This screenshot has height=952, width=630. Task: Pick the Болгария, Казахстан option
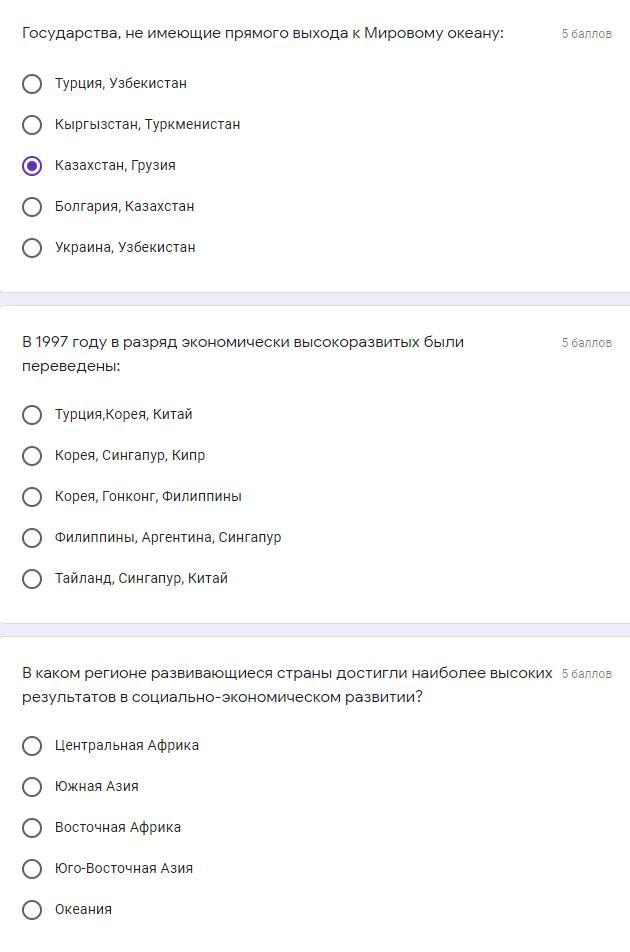[32, 207]
